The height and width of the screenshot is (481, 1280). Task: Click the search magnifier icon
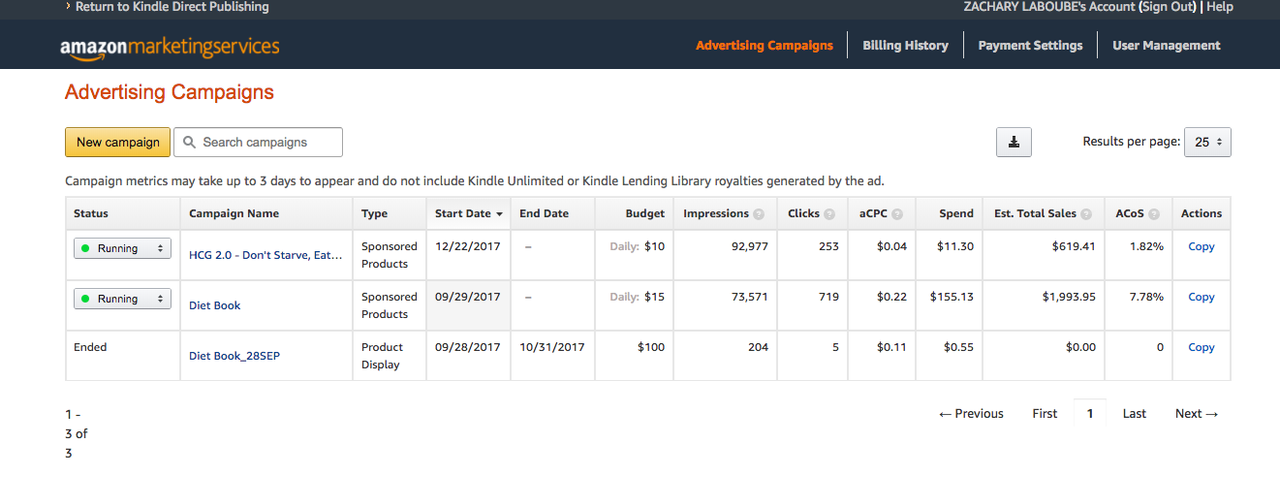coord(189,142)
